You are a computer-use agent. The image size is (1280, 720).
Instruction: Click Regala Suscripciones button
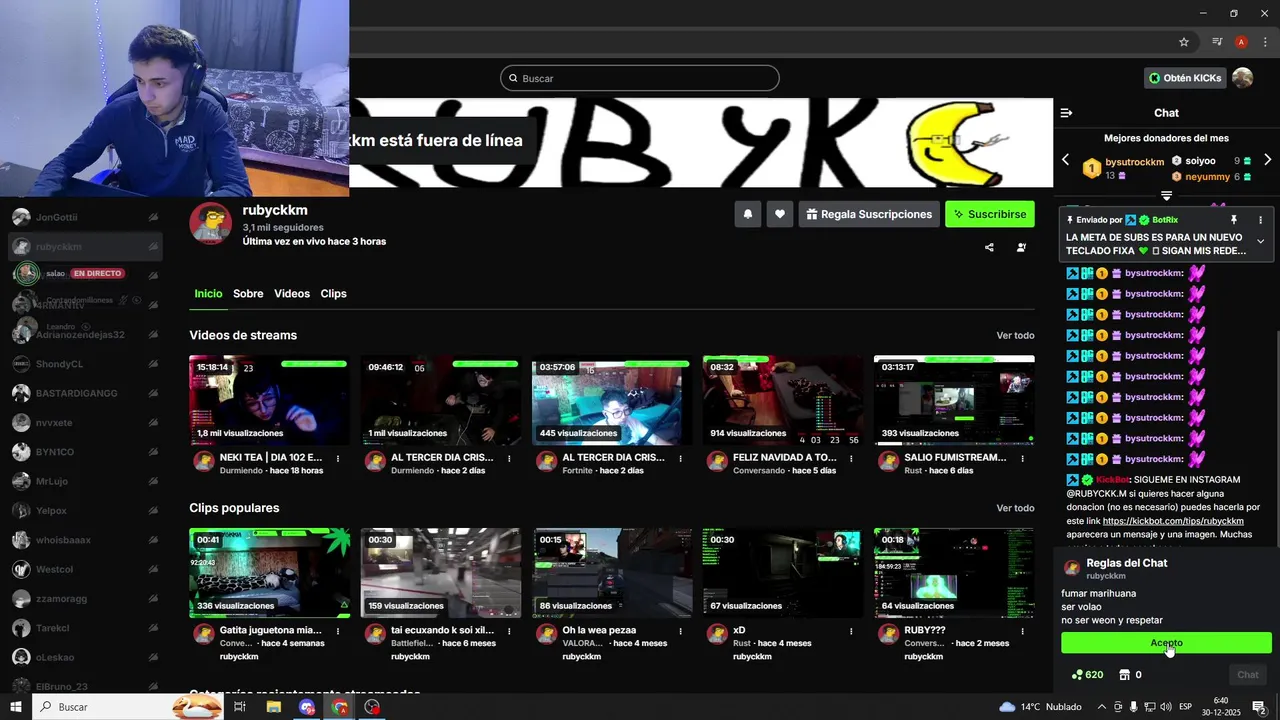point(868,214)
